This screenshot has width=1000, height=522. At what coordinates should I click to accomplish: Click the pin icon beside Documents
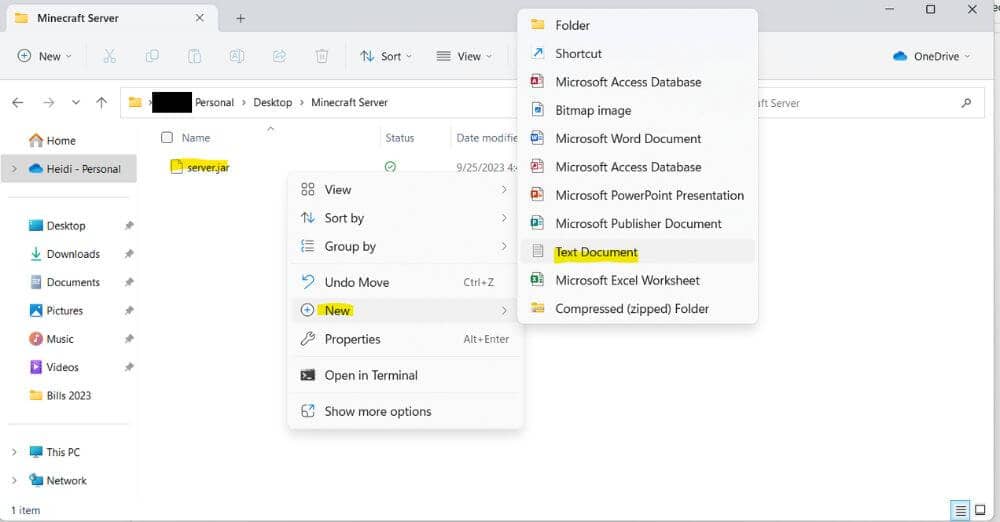[129, 282]
